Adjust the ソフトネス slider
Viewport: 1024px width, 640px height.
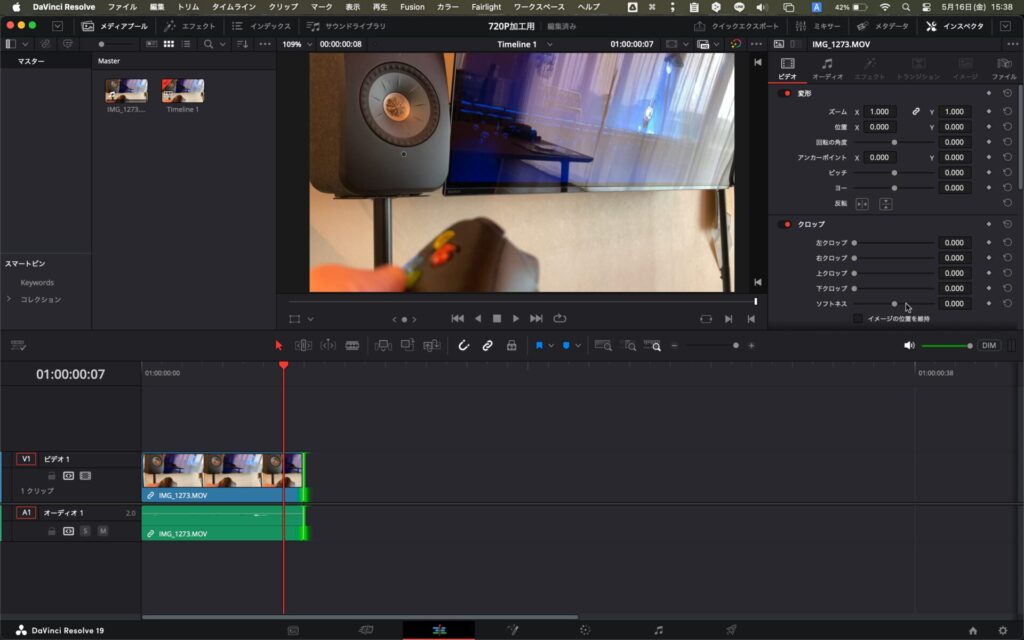pos(894,304)
